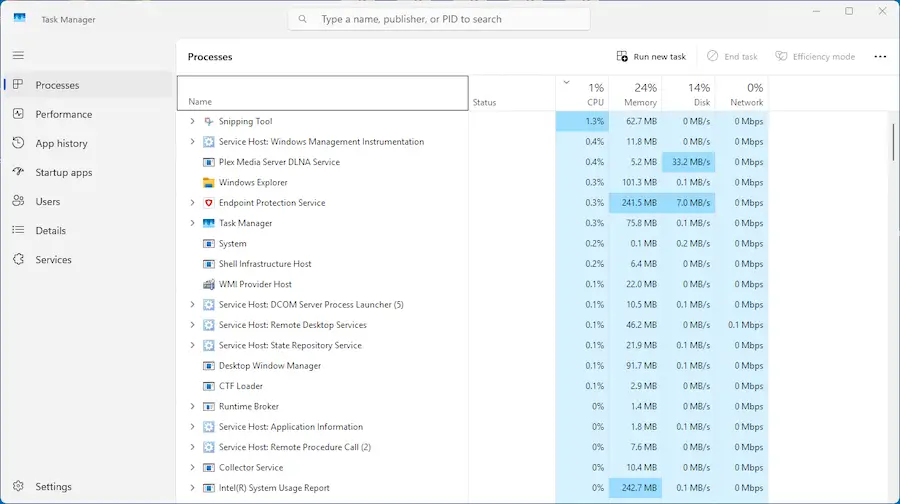Screen dimensions: 900x504
Task: Expand the Runtime Broker group
Action: tap(192, 406)
